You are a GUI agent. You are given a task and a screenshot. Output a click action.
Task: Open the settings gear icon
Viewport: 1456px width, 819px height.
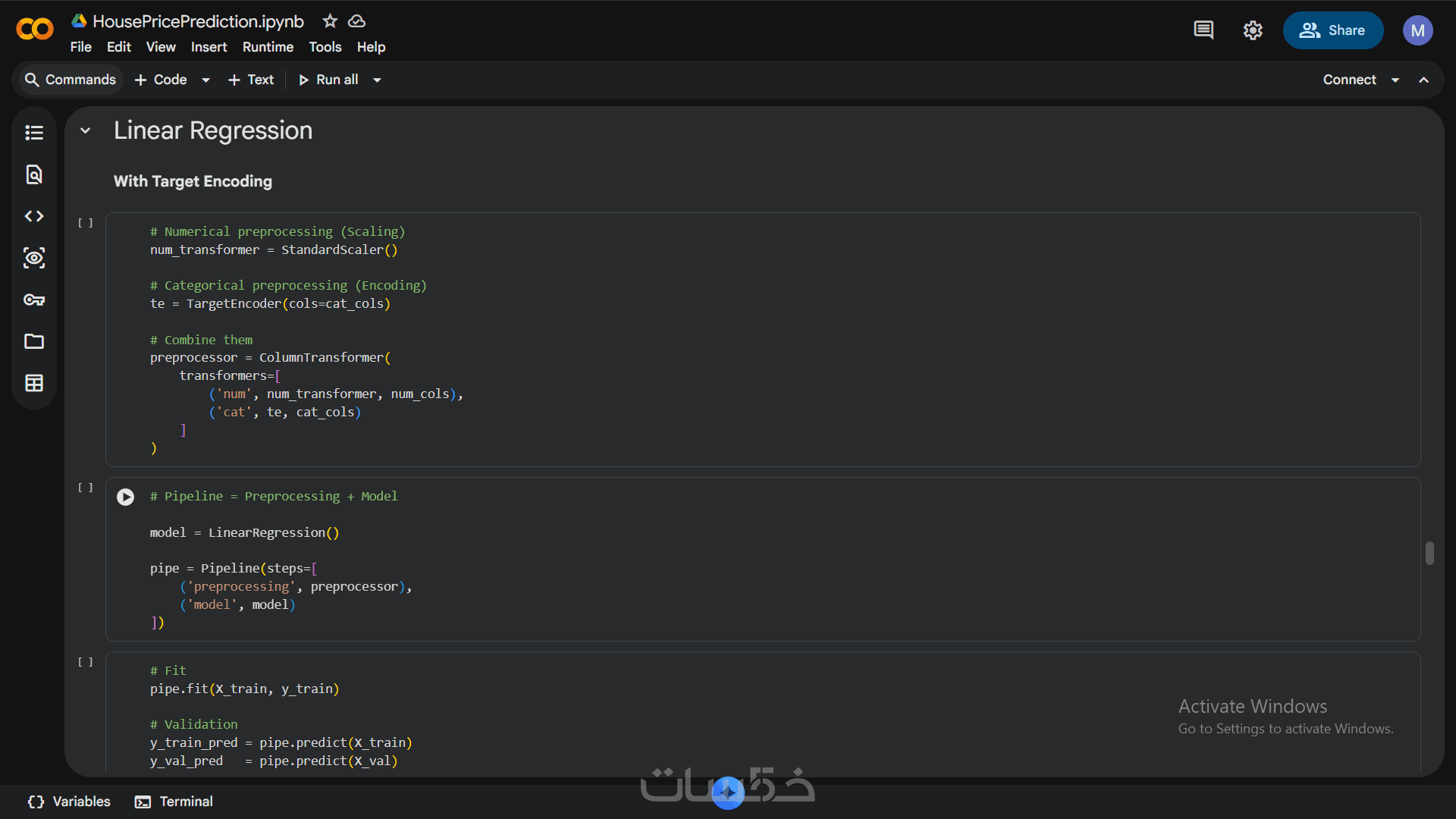[x=1253, y=30]
